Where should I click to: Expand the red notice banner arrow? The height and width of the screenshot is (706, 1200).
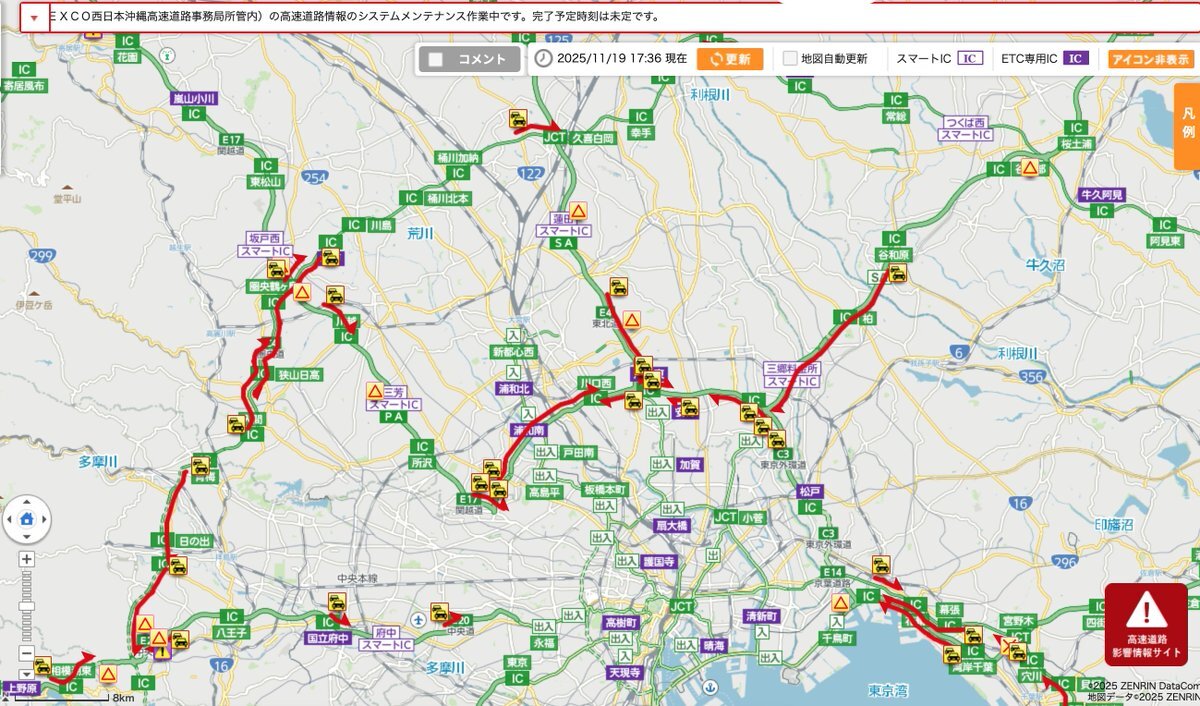35,17
